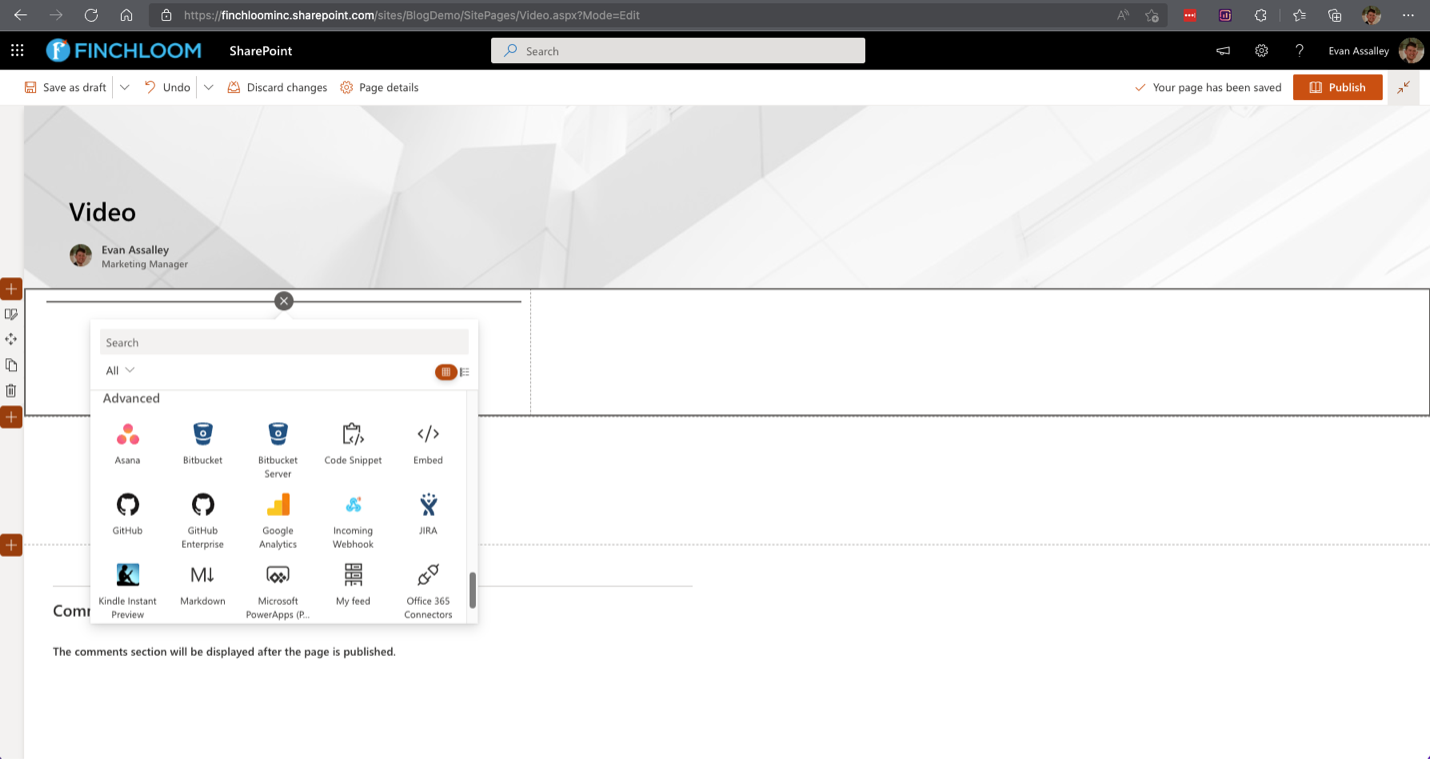Open Edit section layout icon
Viewport: 1430px width, 763px height.
tap(11, 314)
